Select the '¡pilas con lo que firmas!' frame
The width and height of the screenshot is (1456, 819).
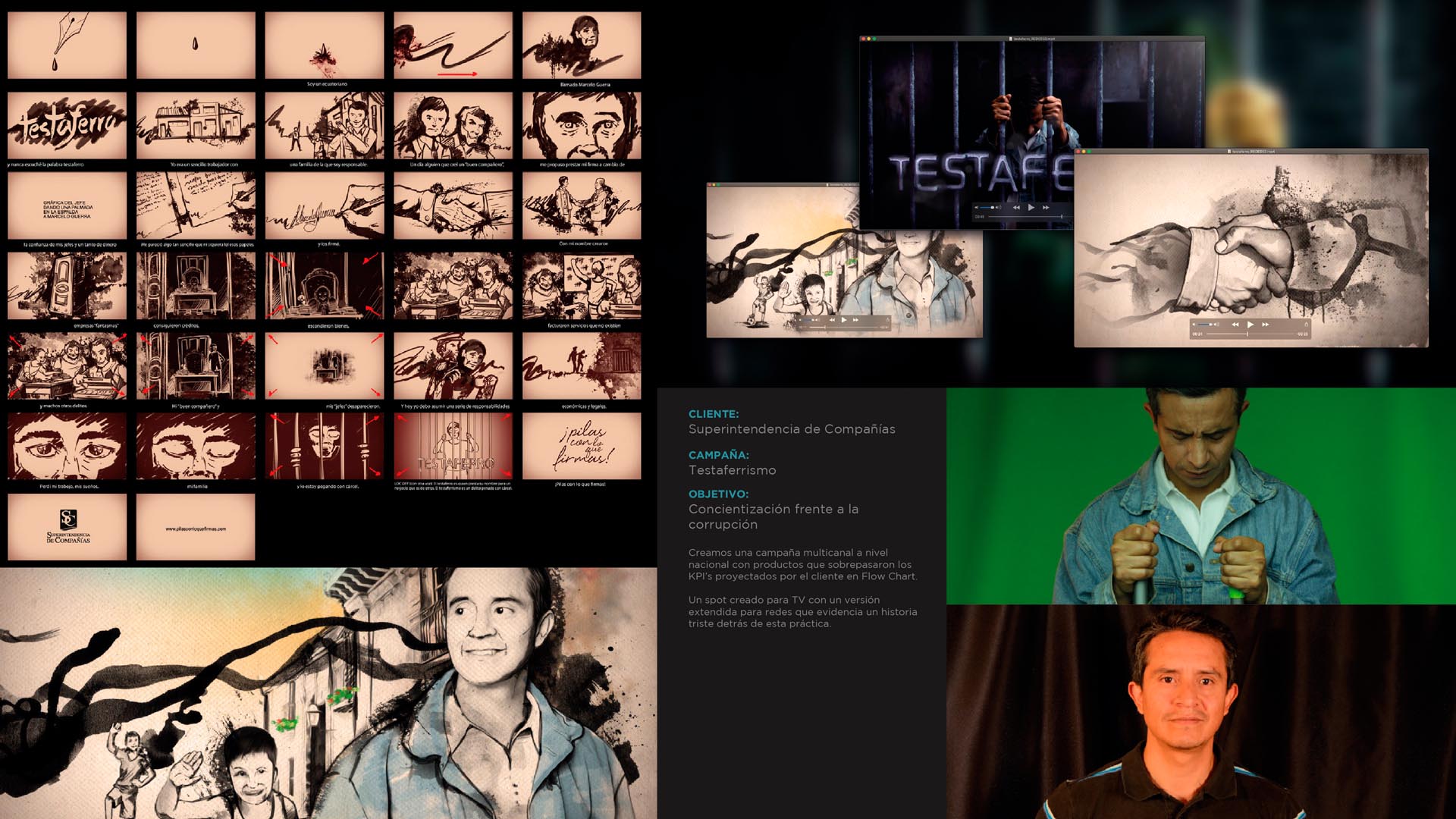[581, 446]
